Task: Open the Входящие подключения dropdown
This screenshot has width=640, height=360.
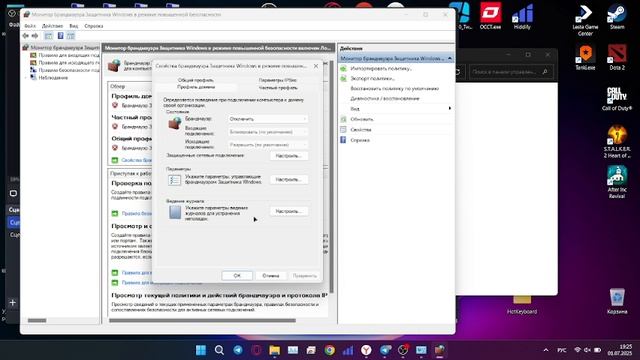Action: tap(268, 132)
